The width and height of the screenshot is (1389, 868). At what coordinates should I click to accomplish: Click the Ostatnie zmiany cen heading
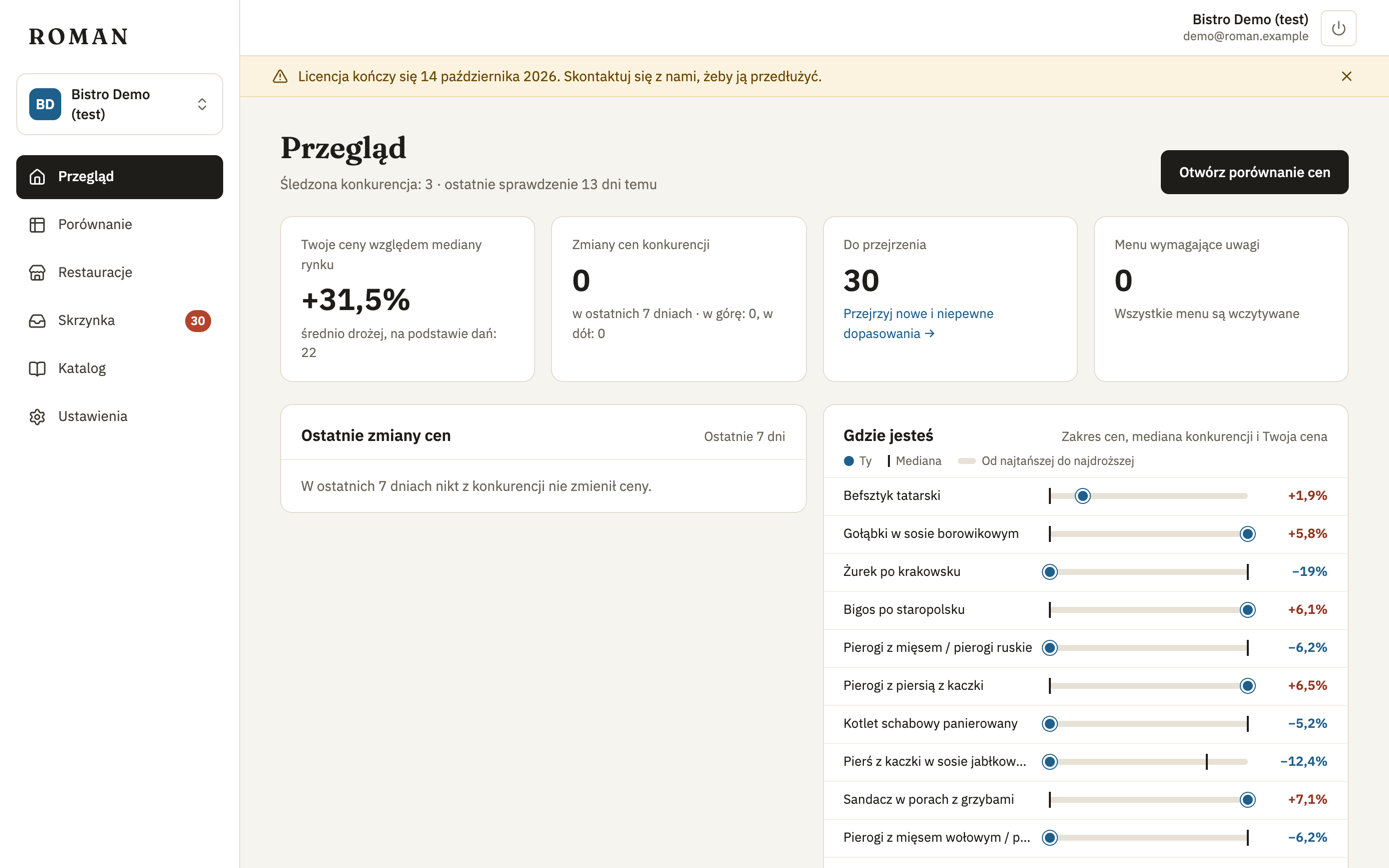coord(376,436)
